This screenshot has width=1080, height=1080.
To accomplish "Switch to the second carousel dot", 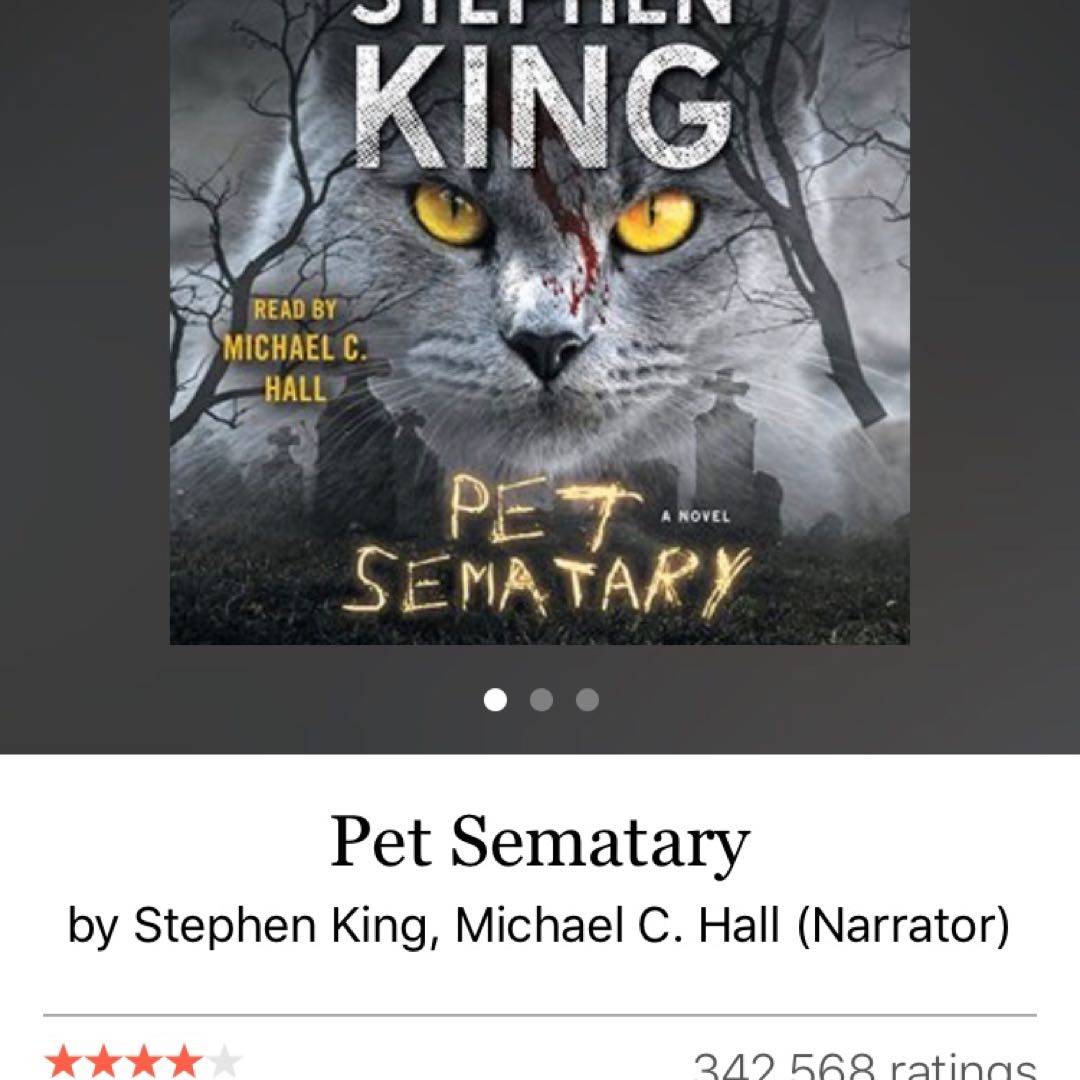I will point(541,700).
